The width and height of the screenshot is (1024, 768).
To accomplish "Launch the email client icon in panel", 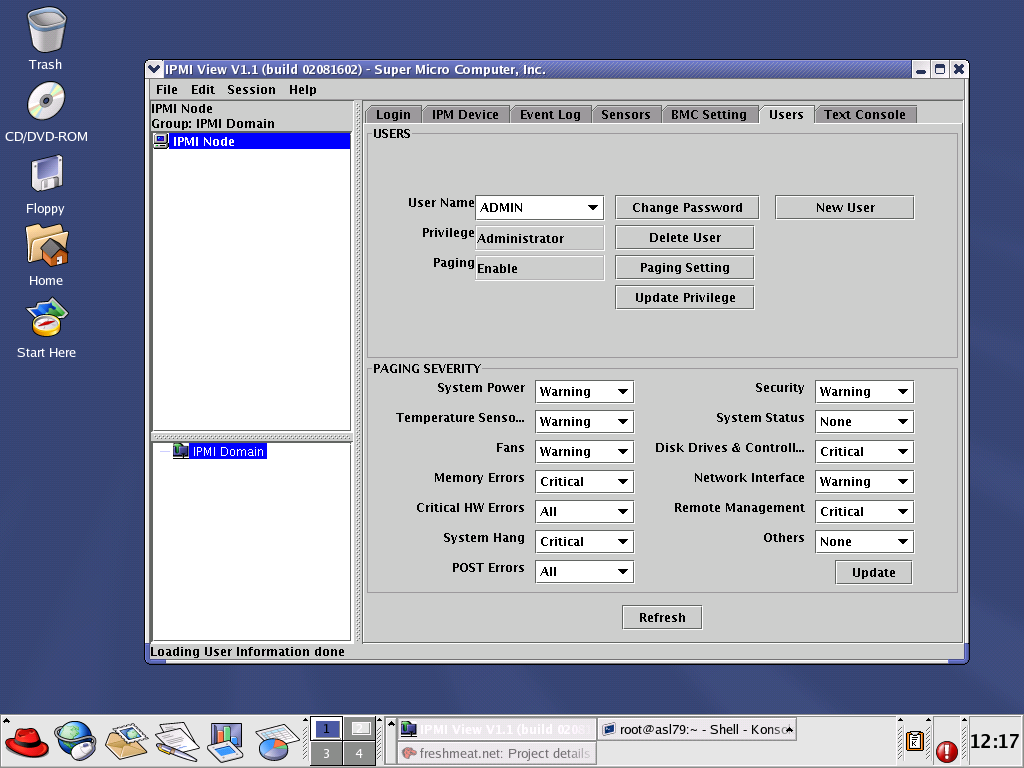I will [127, 743].
